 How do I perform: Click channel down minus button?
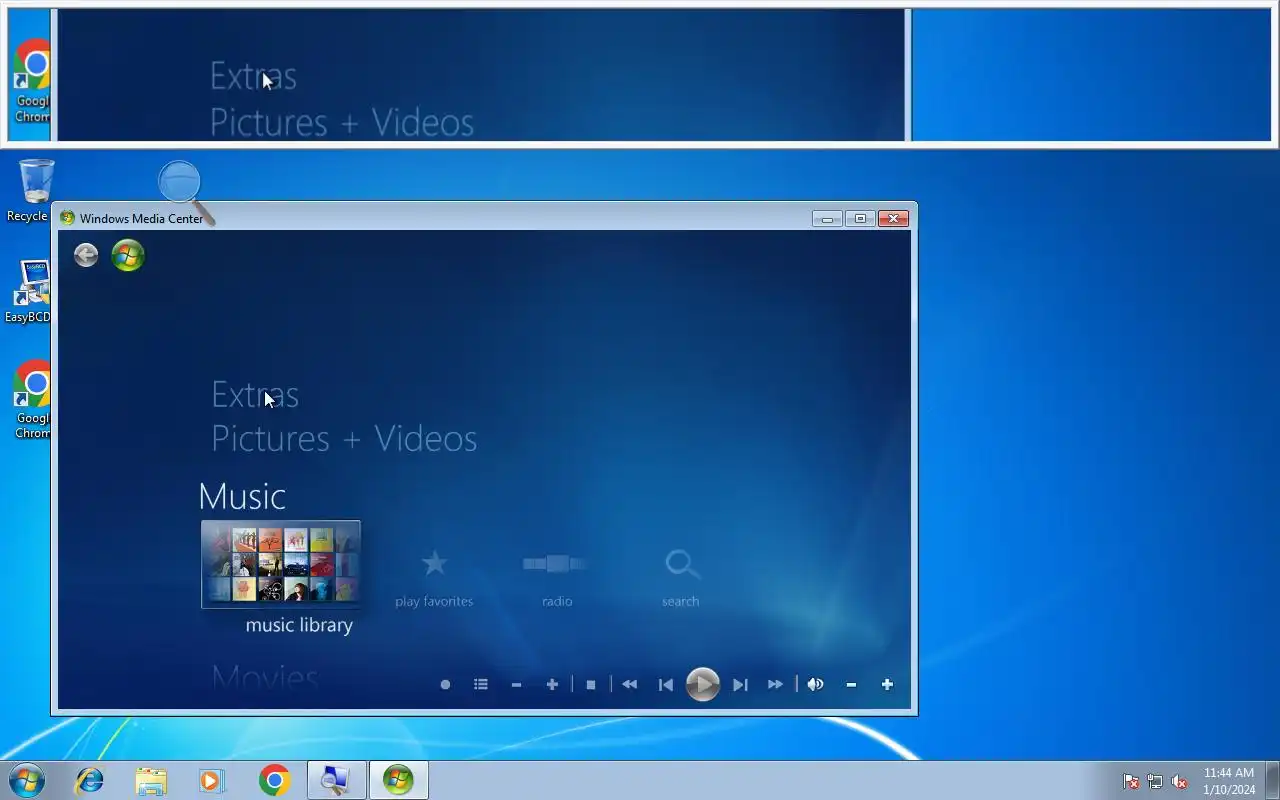pyautogui.click(x=516, y=685)
